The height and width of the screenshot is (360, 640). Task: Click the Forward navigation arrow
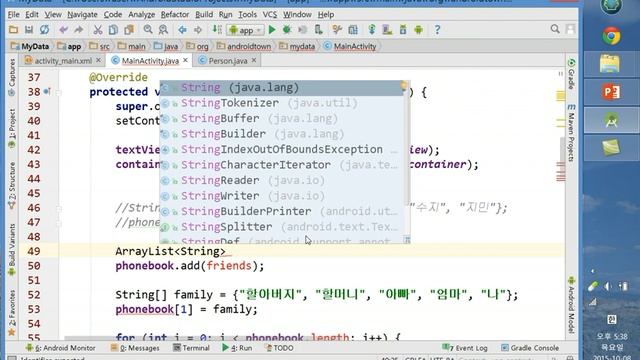pyautogui.click(x=198, y=29)
